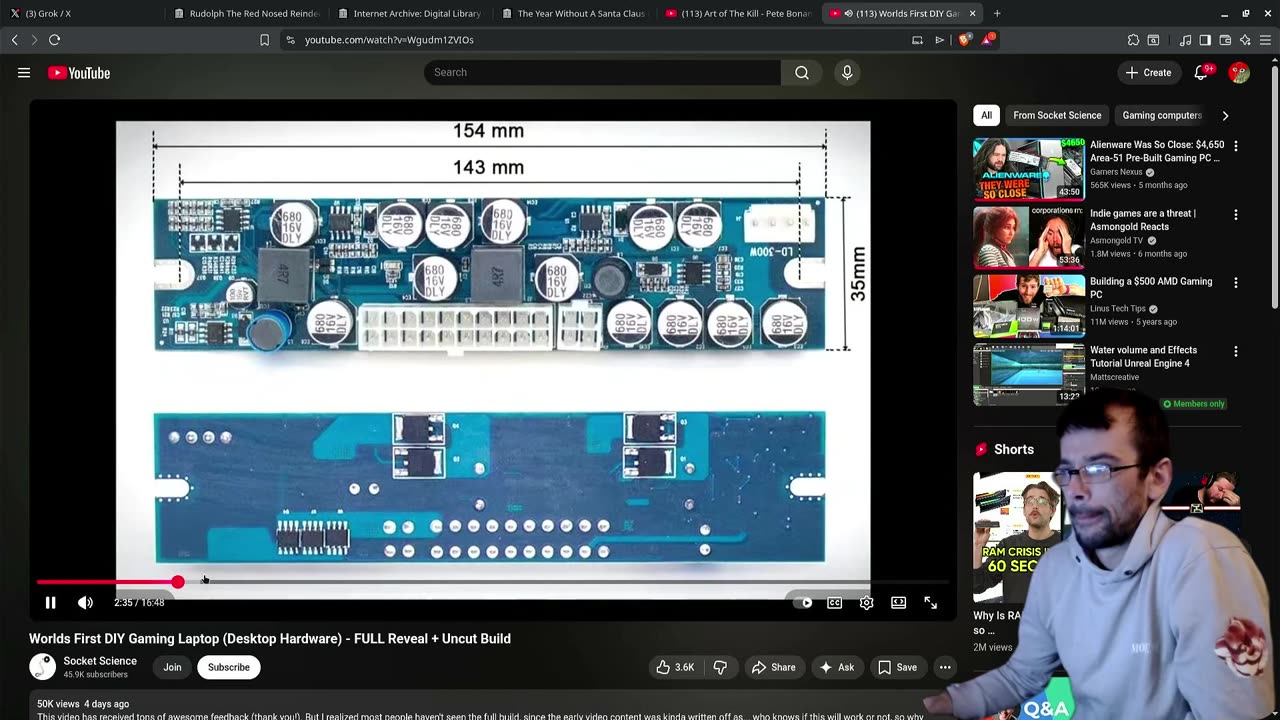Toggle closed captions
The image size is (1280, 720).
tap(835, 603)
